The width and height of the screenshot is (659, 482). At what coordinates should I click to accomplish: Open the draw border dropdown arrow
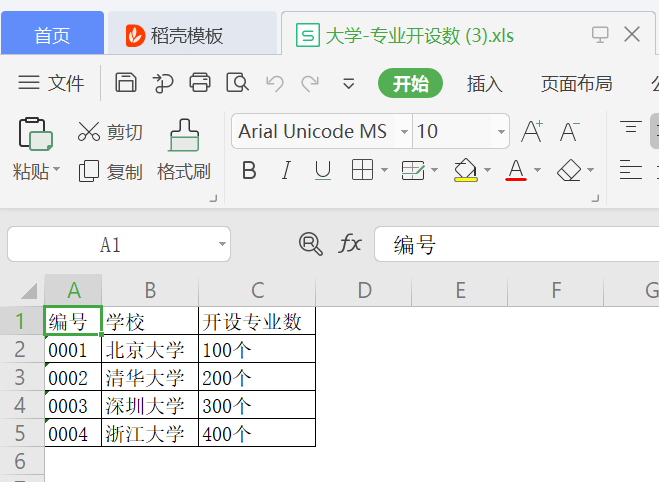coord(435,170)
